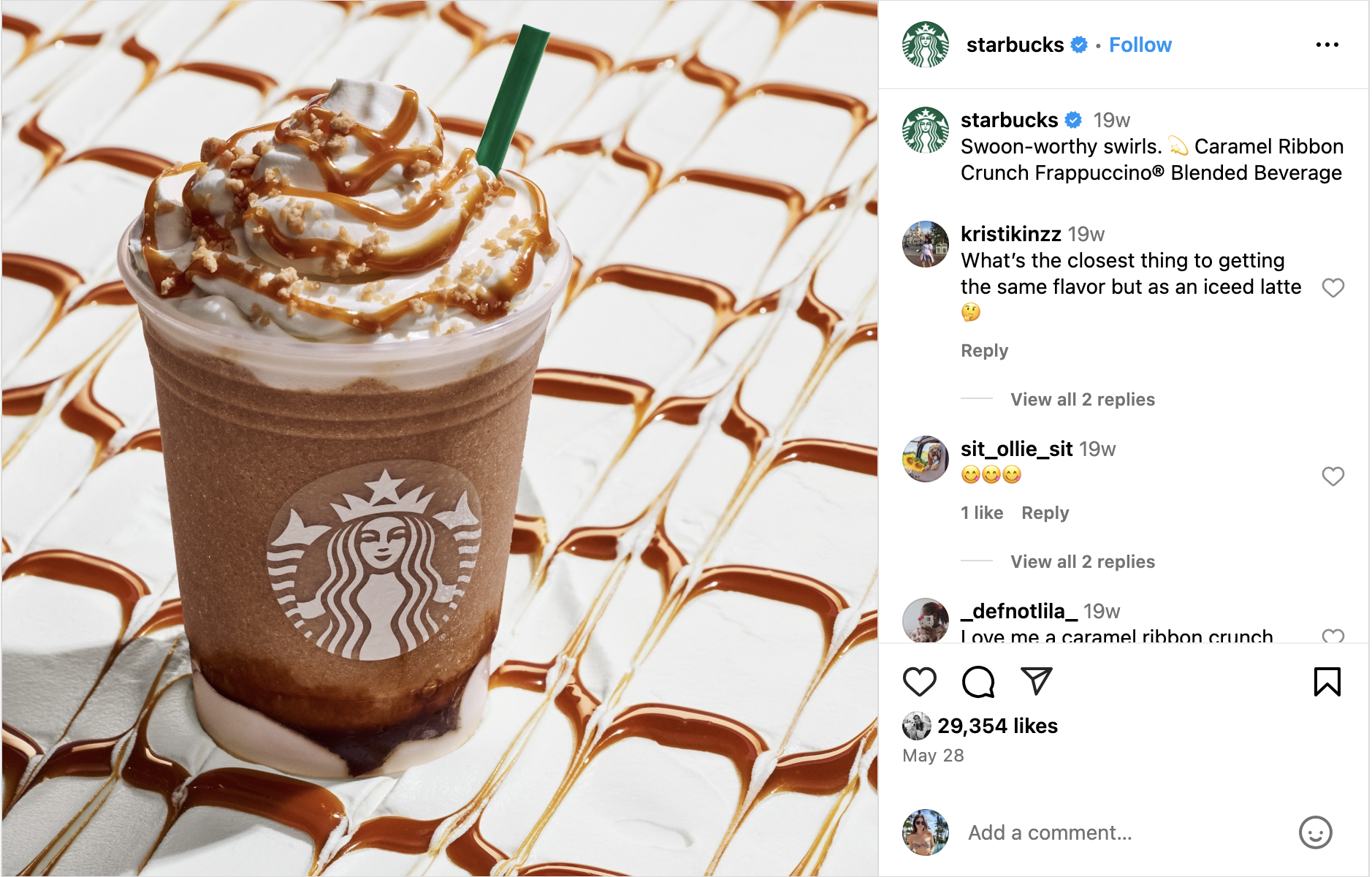Click the Starbucks avatar beside the caption
Viewport: 1372px width, 877px height.
click(x=926, y=130)
